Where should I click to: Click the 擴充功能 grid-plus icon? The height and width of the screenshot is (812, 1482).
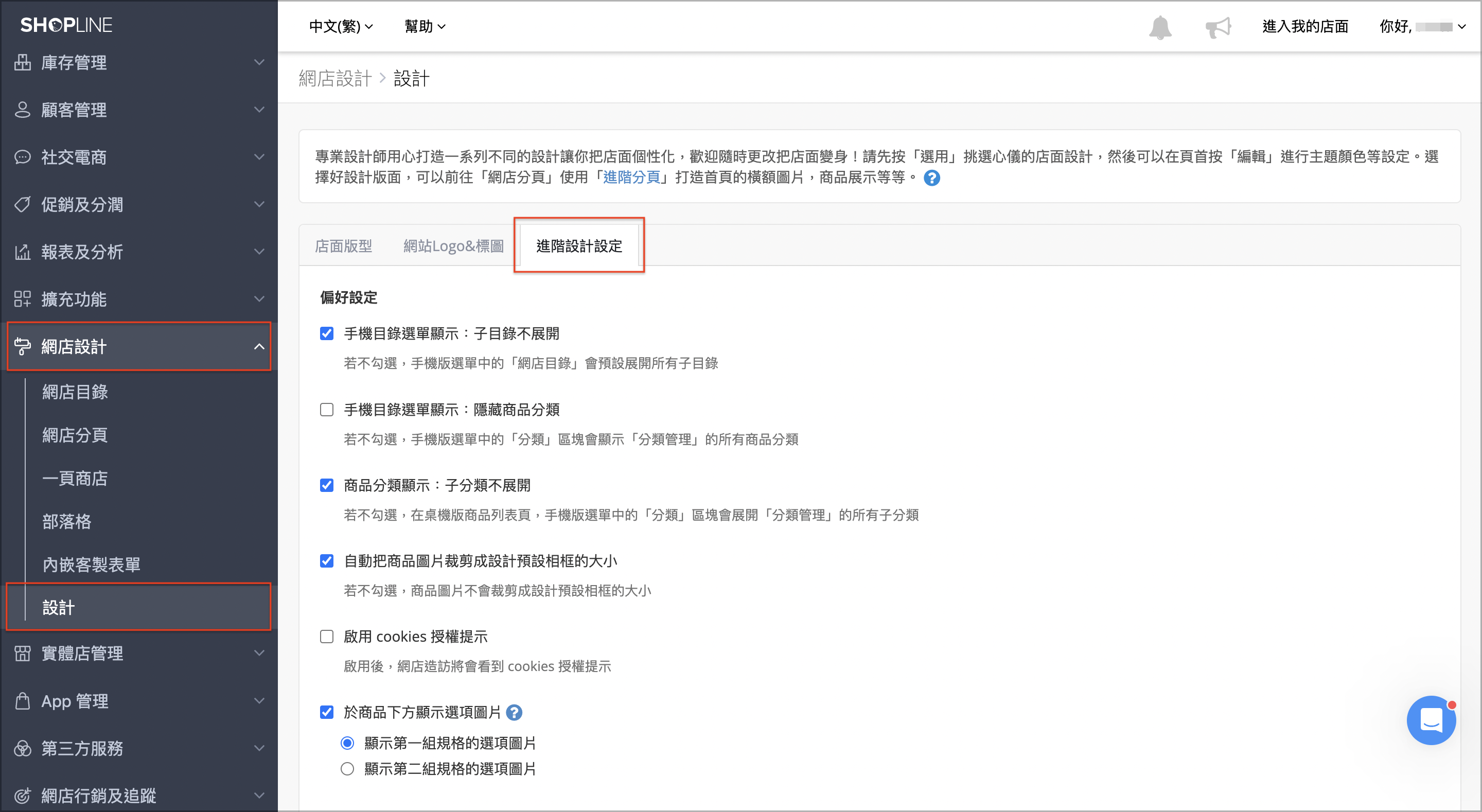(x=23, y=298)
